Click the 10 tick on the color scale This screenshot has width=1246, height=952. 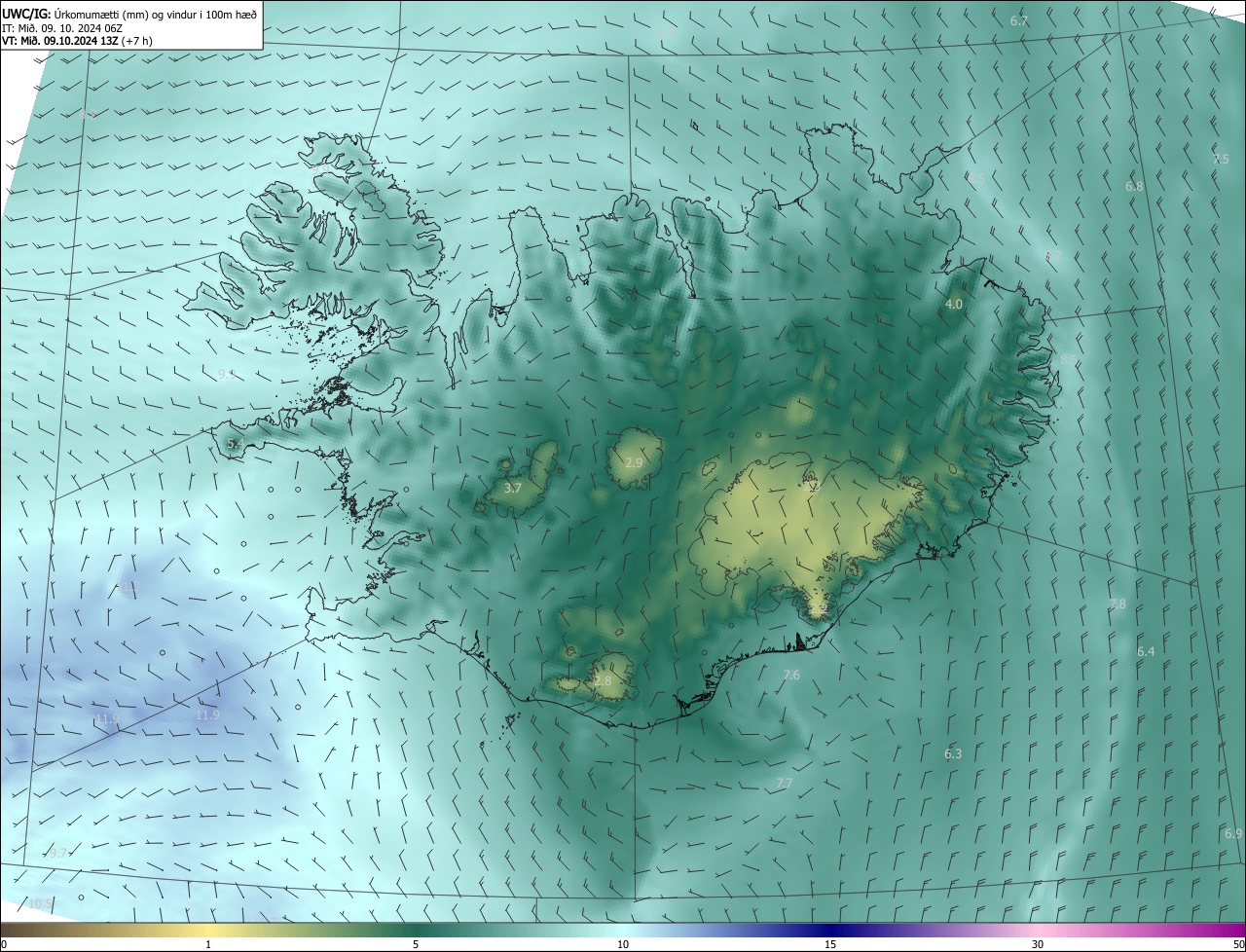[623, 944]
